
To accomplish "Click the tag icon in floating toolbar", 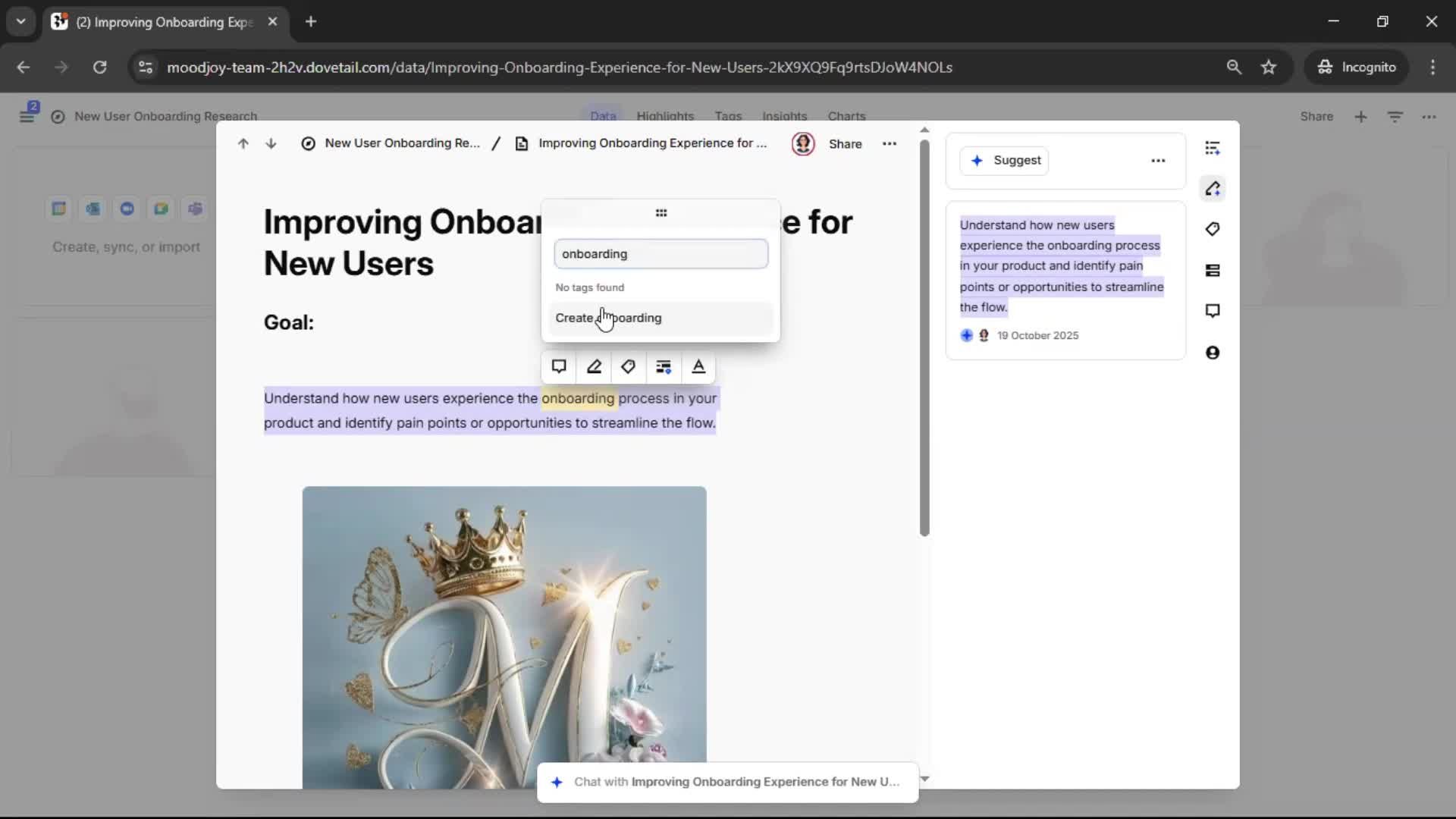I will [628, 367].
